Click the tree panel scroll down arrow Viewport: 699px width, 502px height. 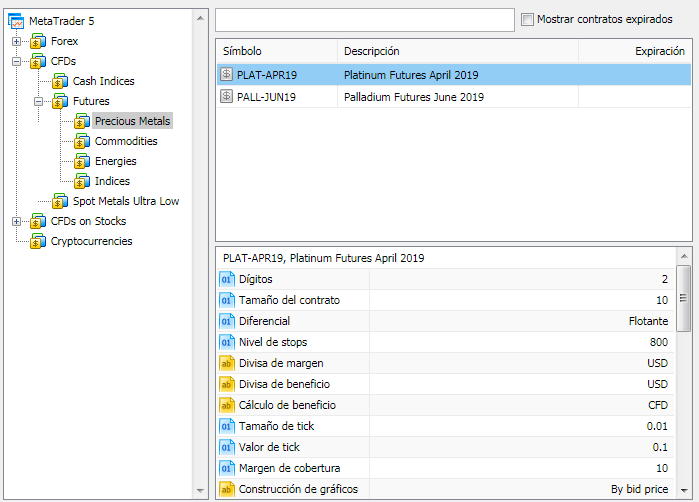click(x=200, y=490)
